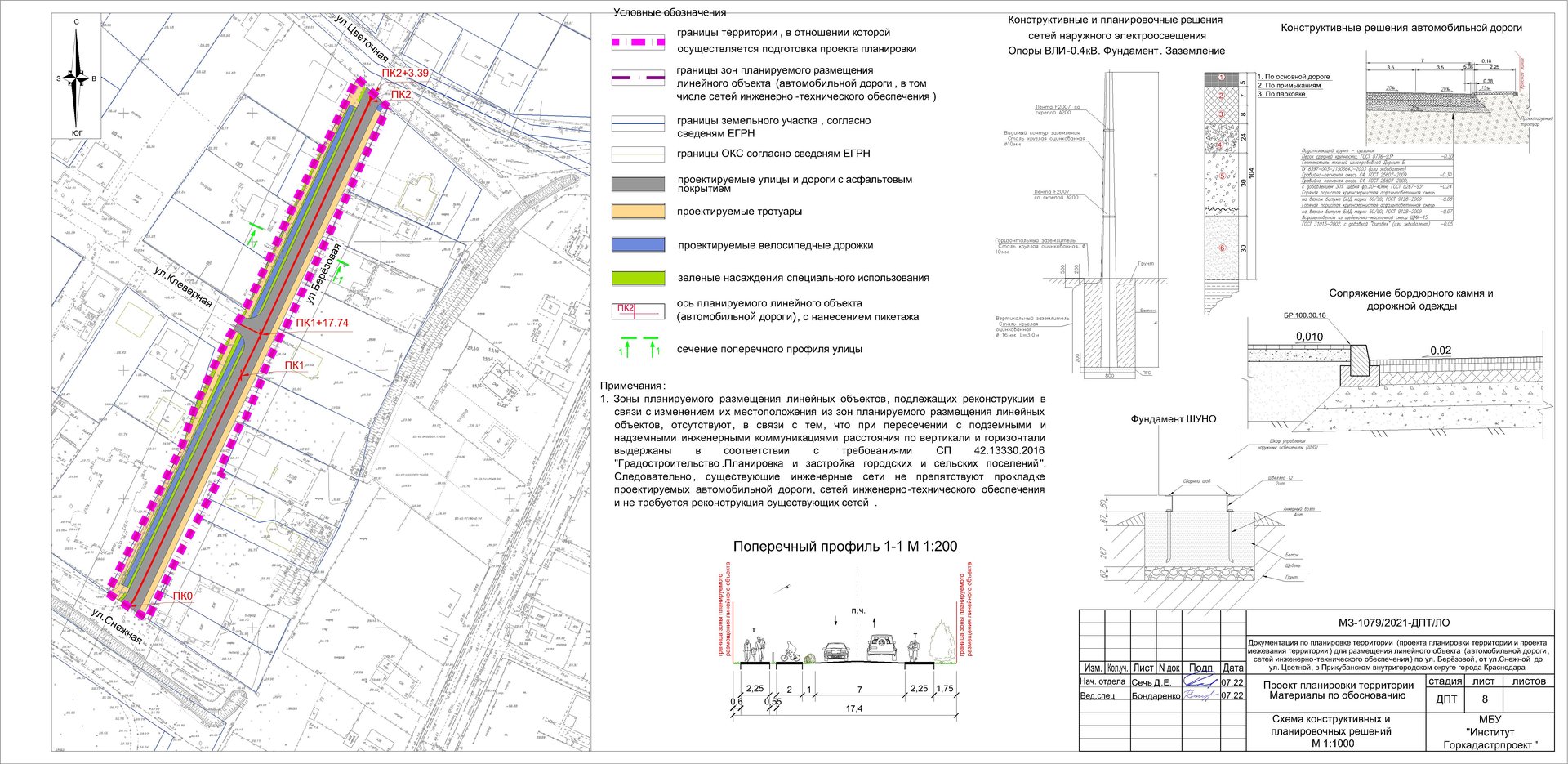Viewport: 1568px width, 764px height.
Task: Click the 'листов' column header
Action: pyautogui.click(x=1529, y=681)
